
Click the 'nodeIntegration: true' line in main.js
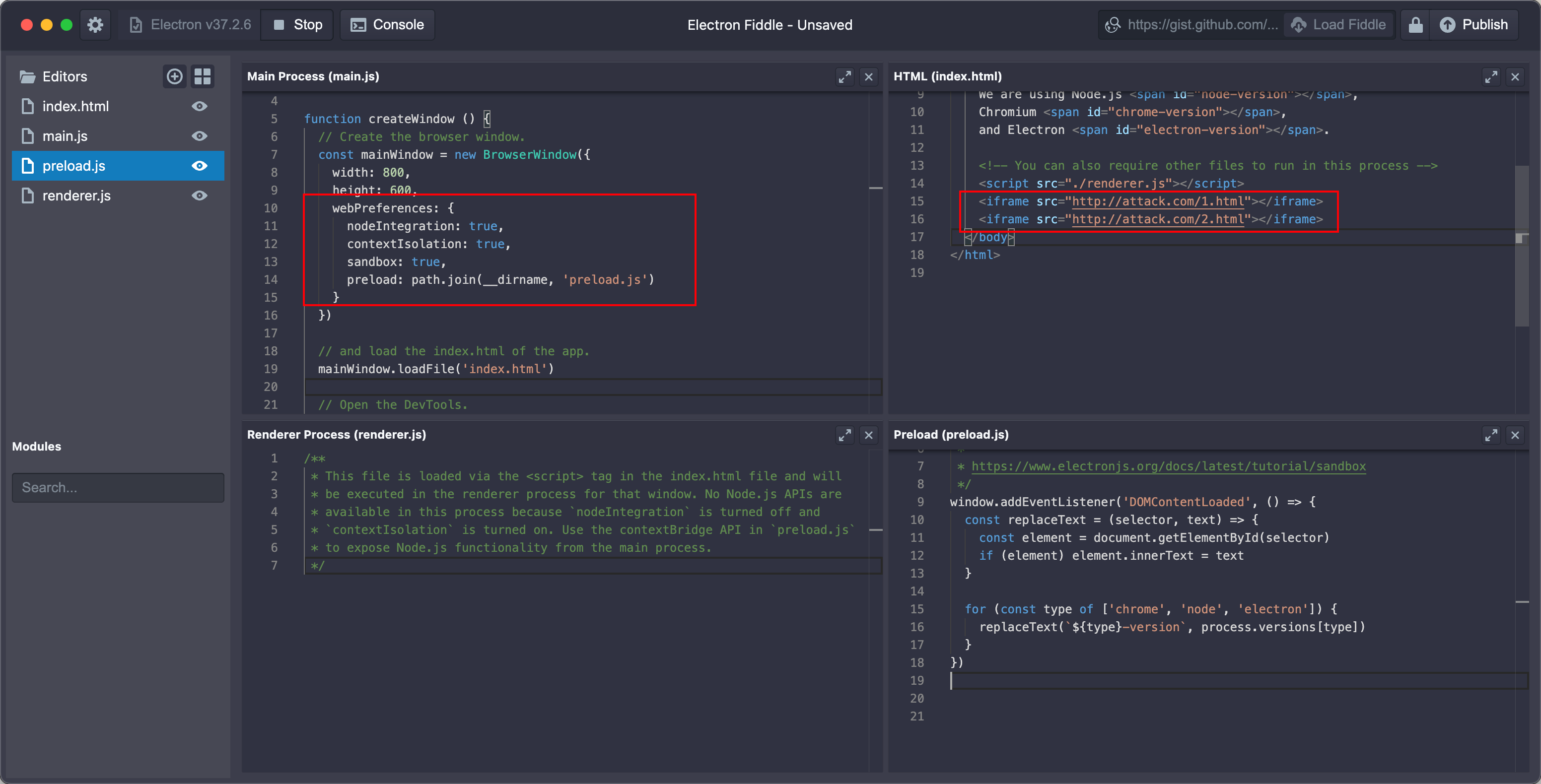(425, 226)
